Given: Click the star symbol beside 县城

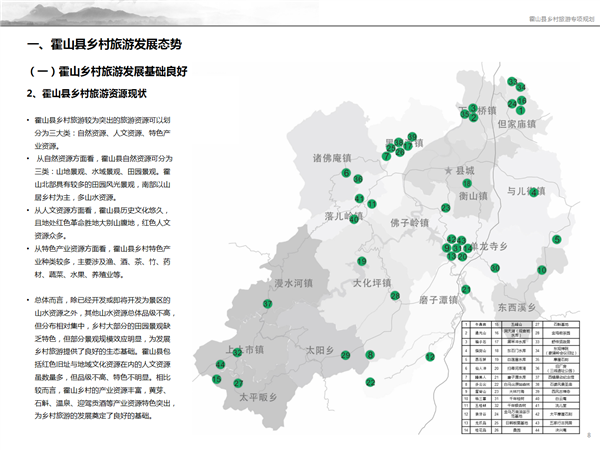Looking at the screenshot, I should pos(448,171).
